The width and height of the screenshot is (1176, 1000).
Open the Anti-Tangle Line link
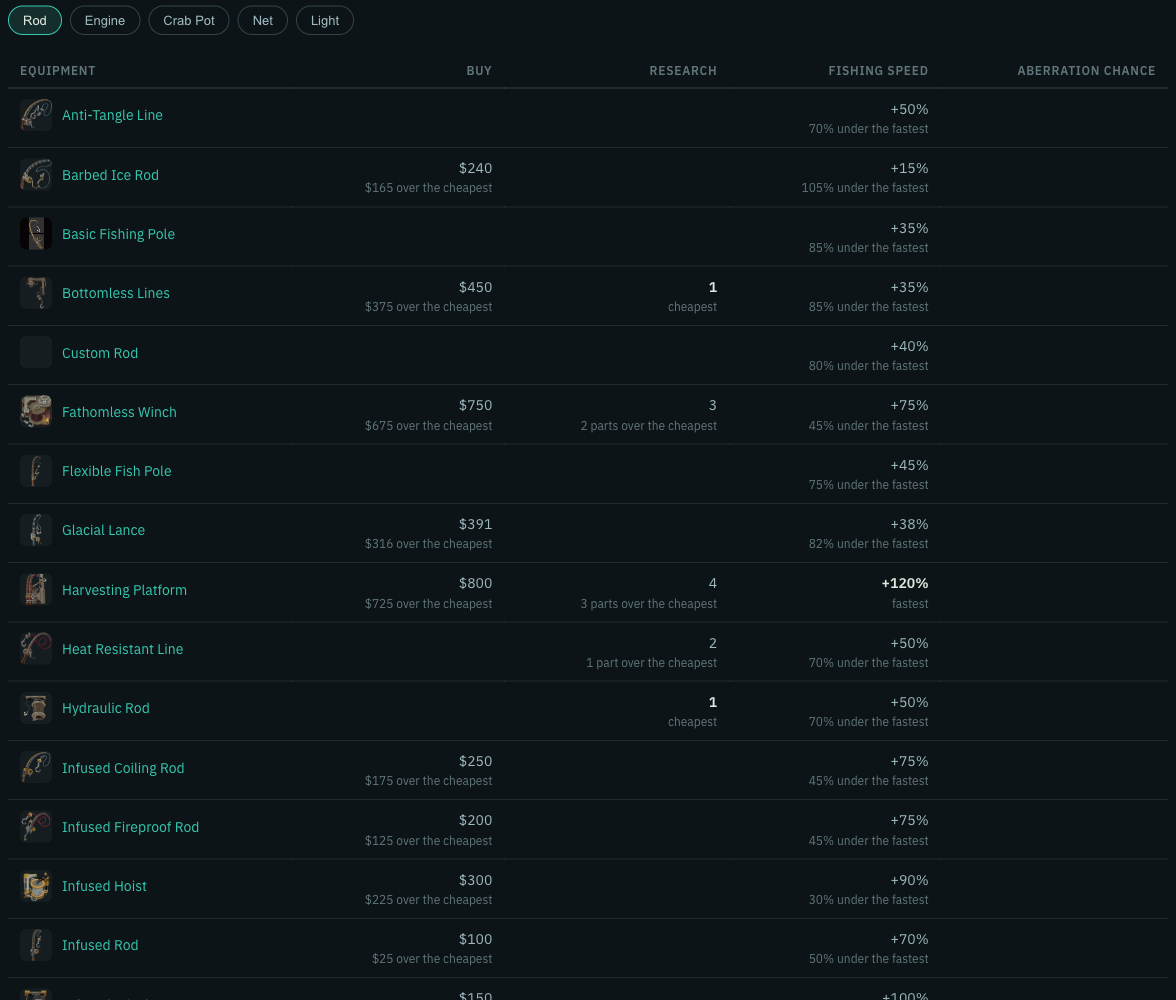(112, 115)
